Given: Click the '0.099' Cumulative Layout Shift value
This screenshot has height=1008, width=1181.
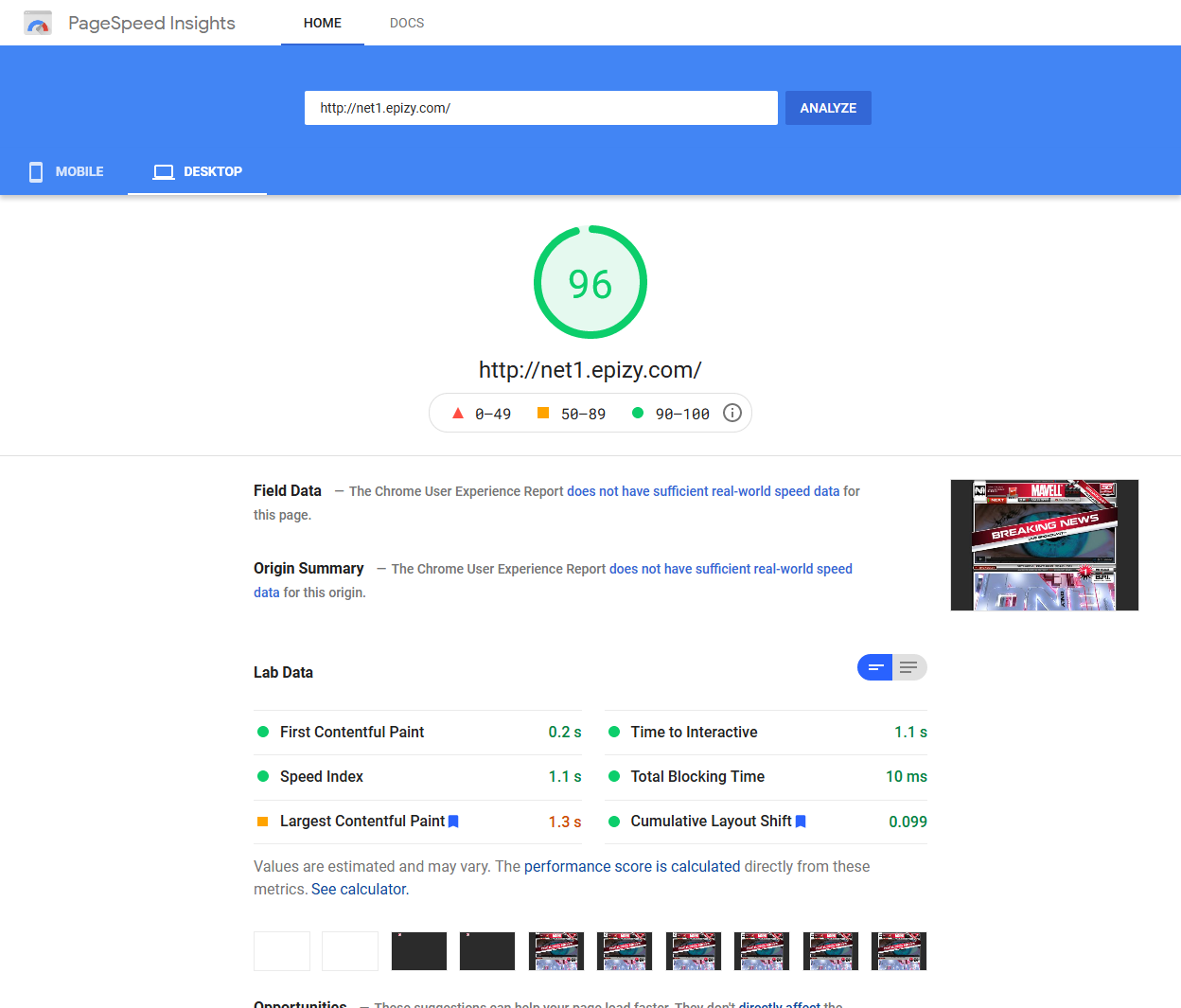Looking at the screenshot, I should pos(908,822).
